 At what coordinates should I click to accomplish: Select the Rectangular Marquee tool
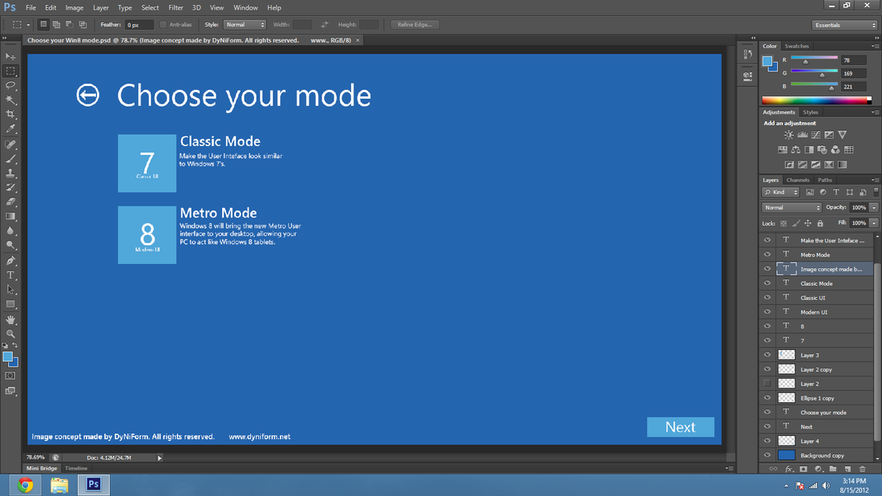(x=11, y=71)
